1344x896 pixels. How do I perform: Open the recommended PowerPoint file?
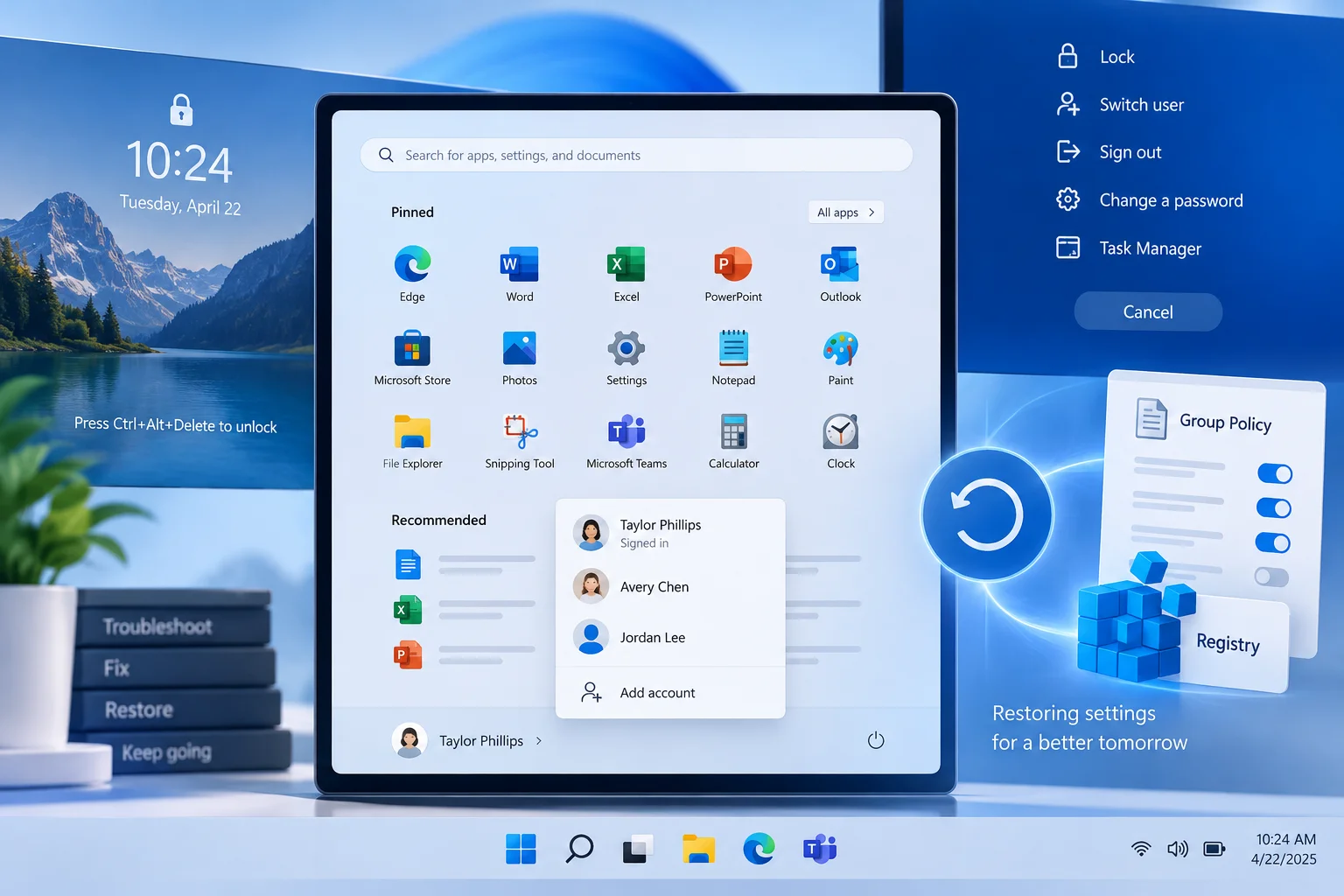click(x=408, y=654)
